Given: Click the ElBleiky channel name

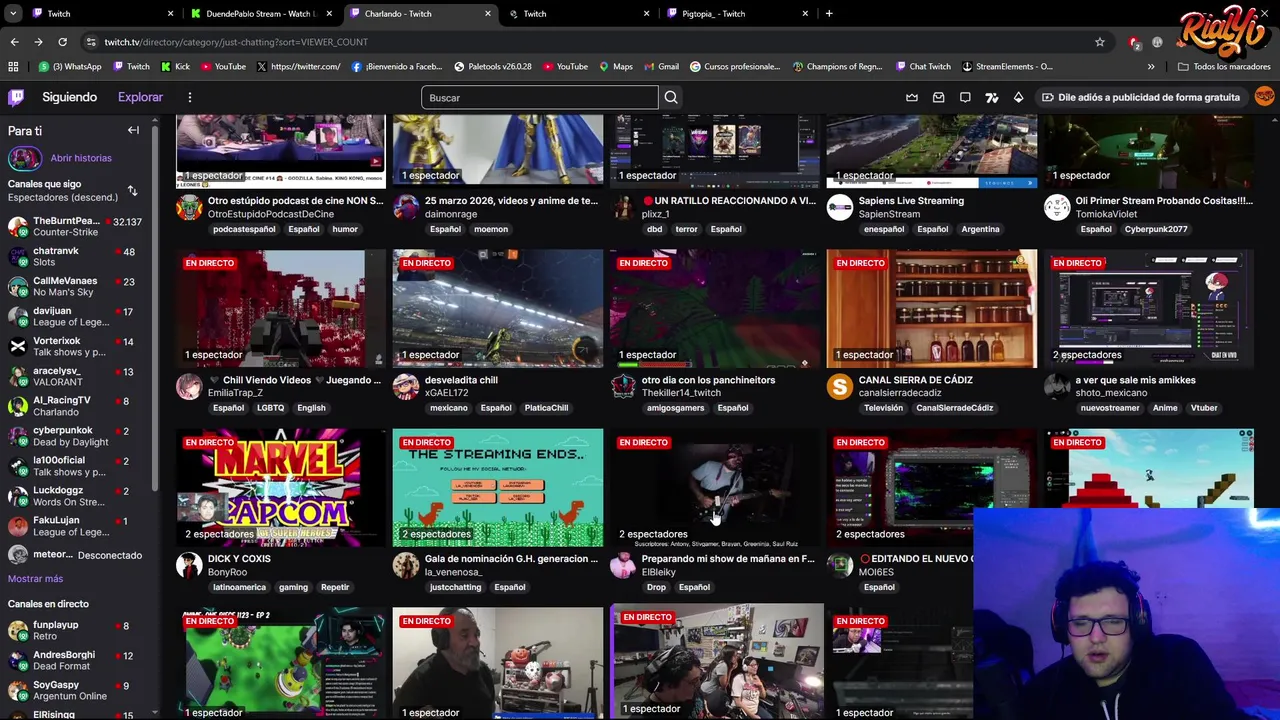Looking at the screenshot, I should 658,572.
